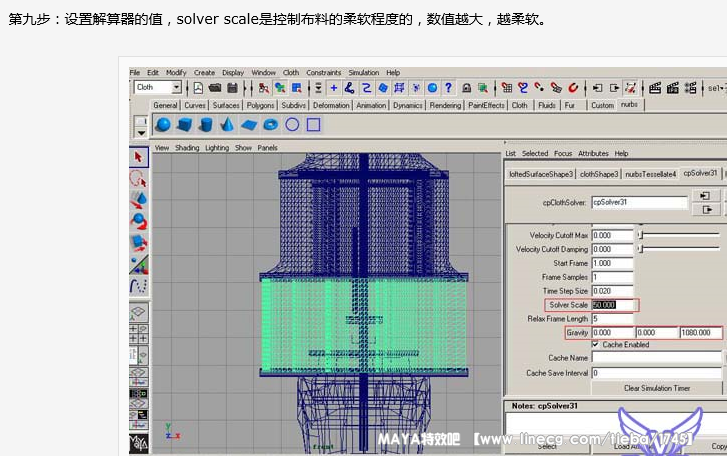Click the cone primitive shelf icon

(x=227, y=125)
